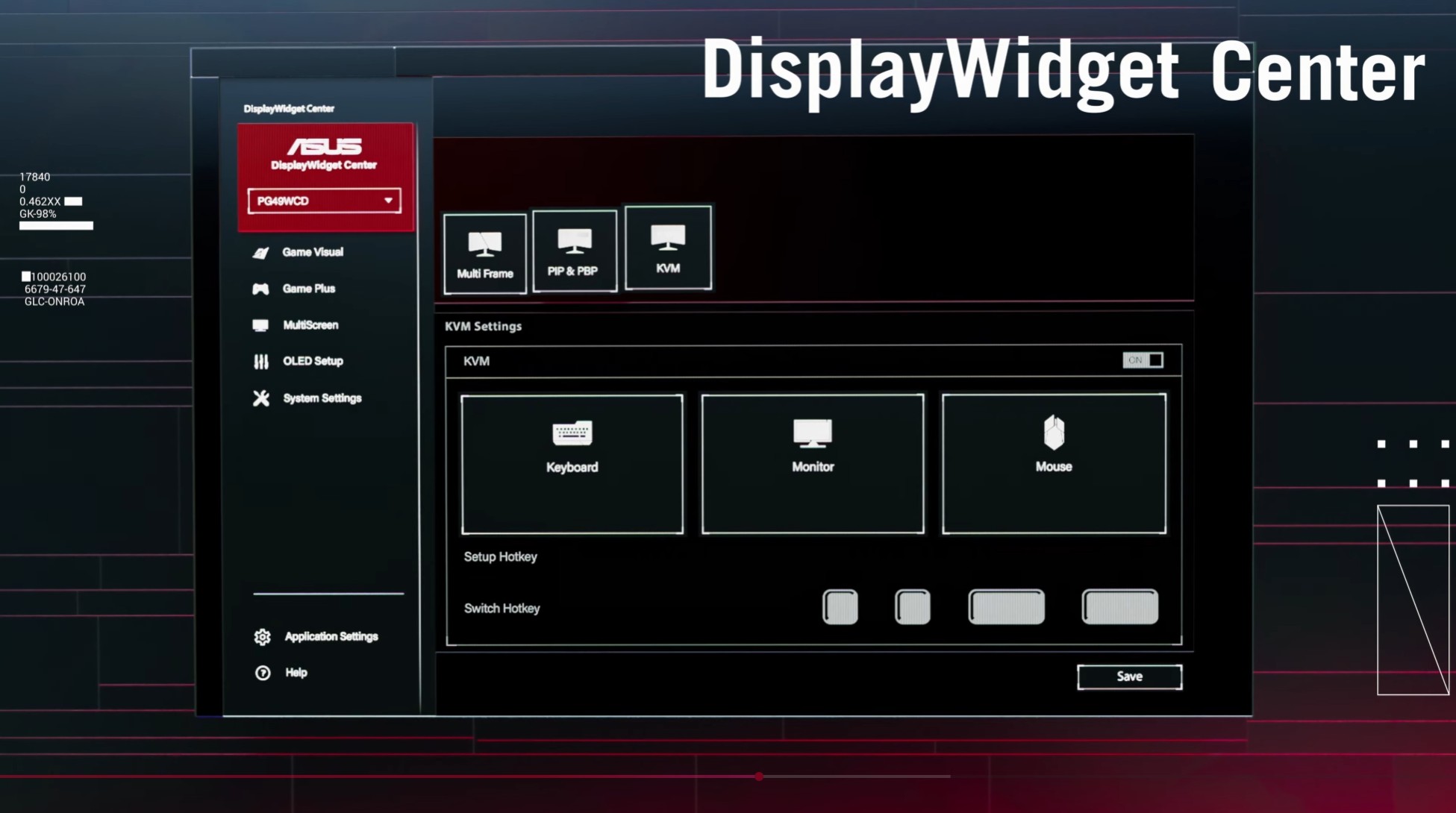Select the Mouse device tile

pos(1053,464)
